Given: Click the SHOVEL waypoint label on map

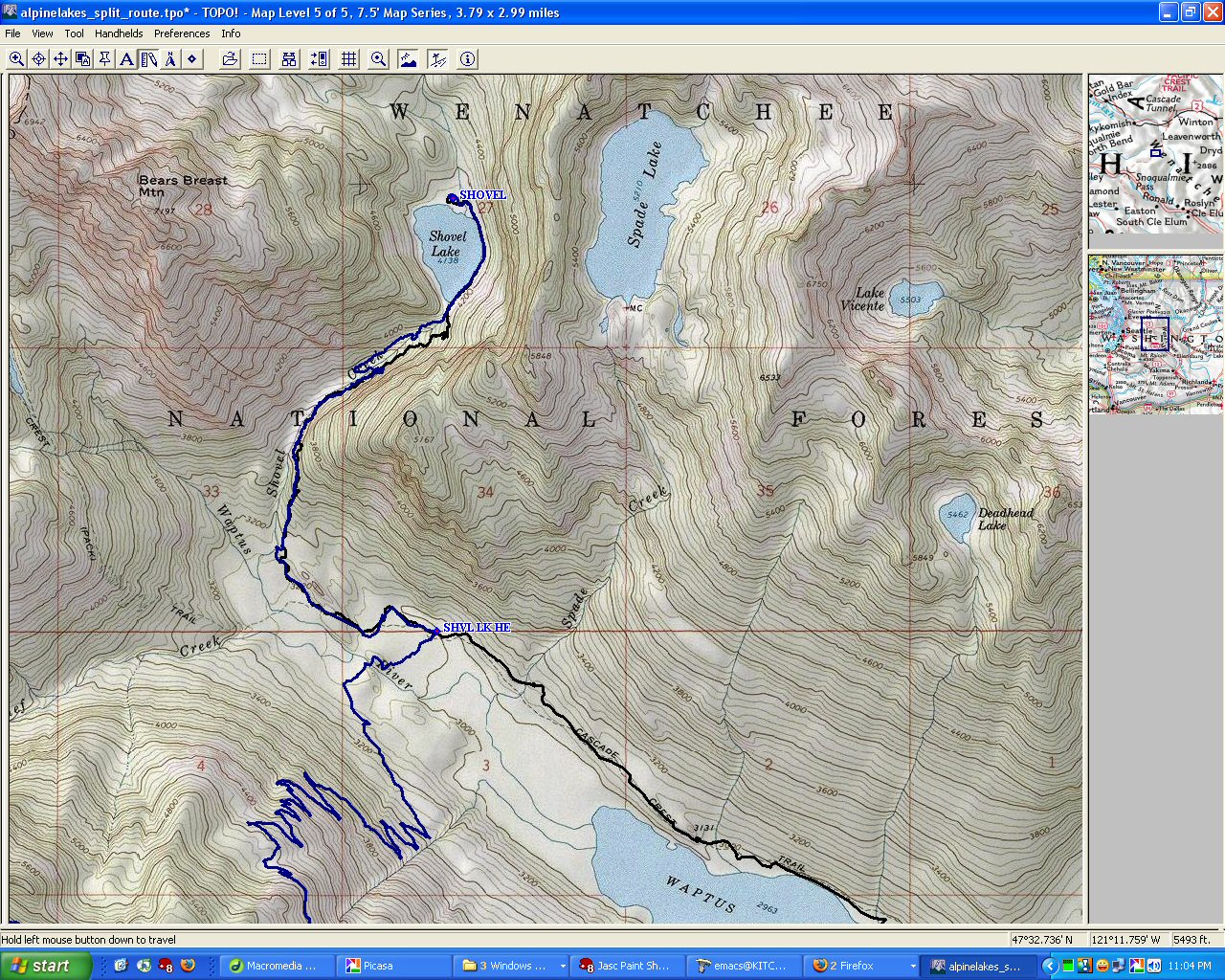Looking at the screenshot, I should point(482,195).
